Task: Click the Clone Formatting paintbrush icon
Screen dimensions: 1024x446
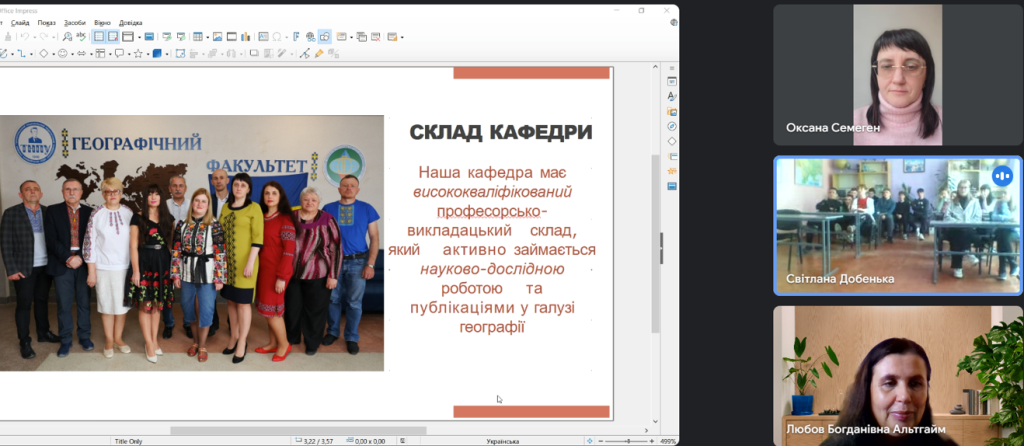Action: [8, 37]
